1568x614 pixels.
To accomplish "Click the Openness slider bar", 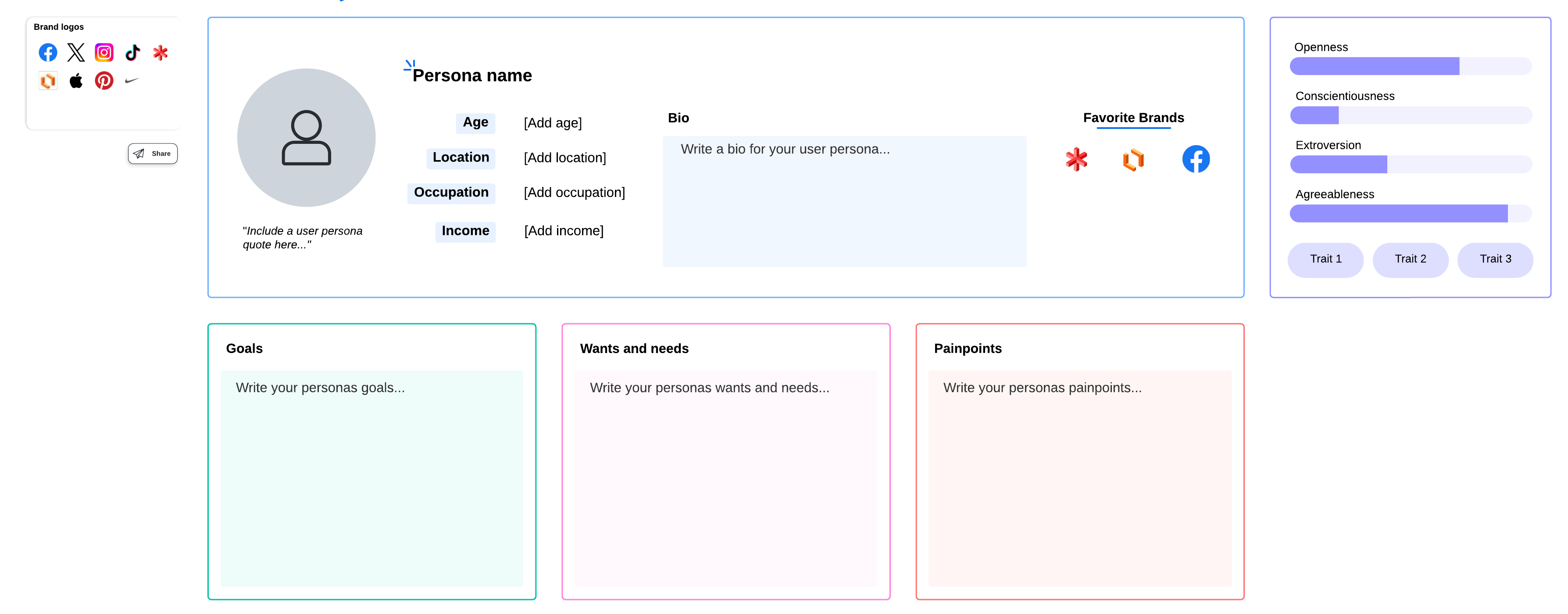I will 1410,66.
